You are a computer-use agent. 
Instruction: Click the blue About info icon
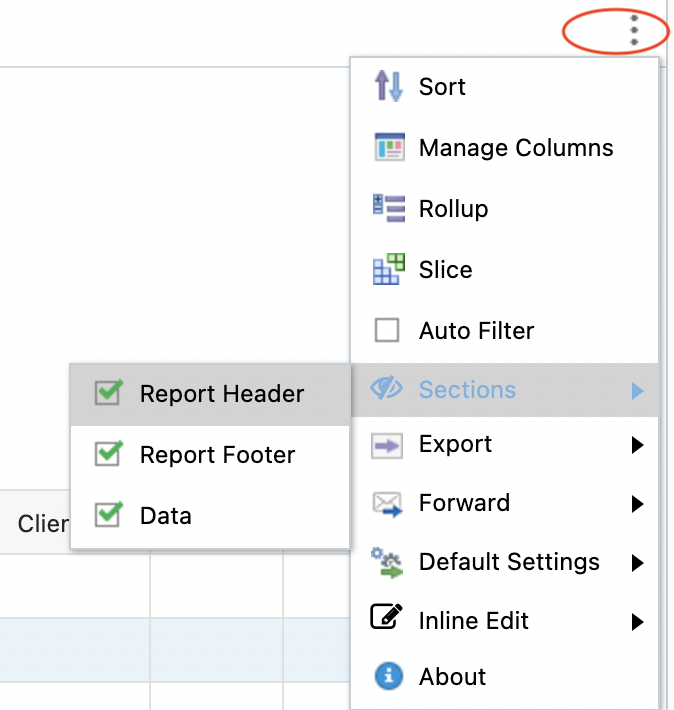click(x=387, y=677)
